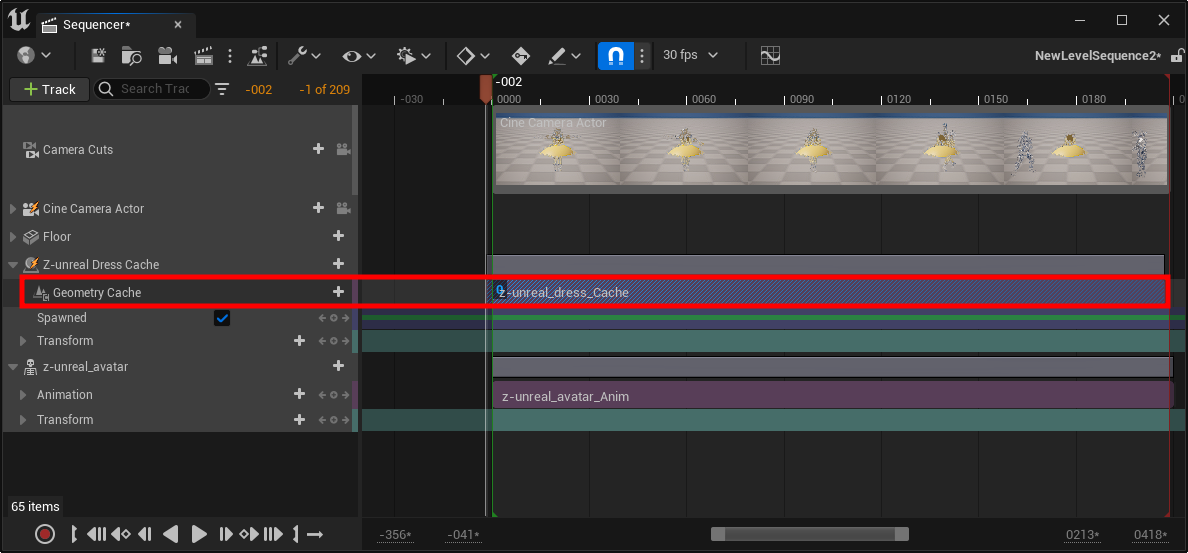
Task: Open the pencil Edit Options dropdown
Action: [x=564, y=55]
